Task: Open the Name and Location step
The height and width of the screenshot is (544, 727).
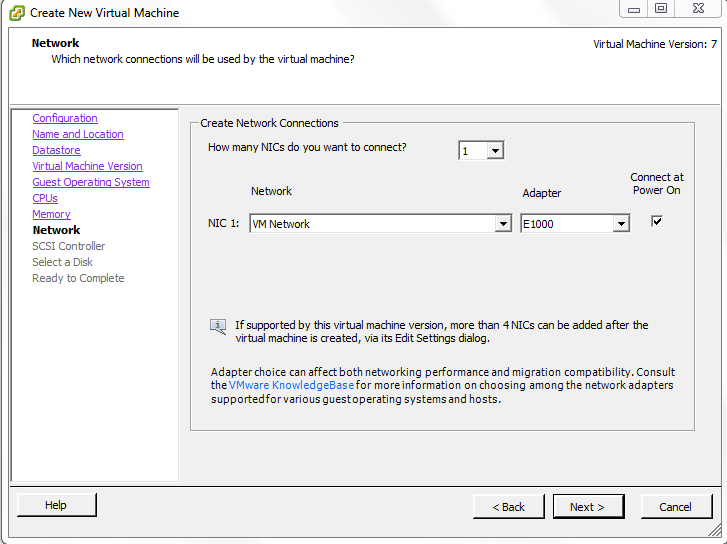Action: click(78, 134)
